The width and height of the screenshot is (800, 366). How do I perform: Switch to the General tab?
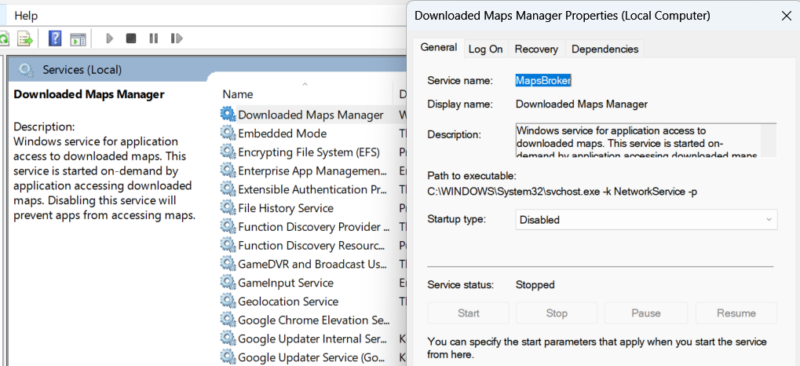(438, 47)
